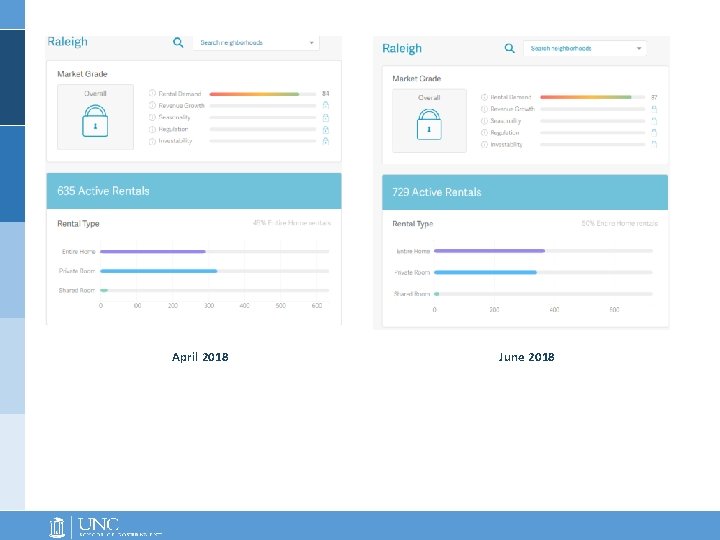Image resolution: width=720 pixels, height=540 pixels.
Task: Open Search neighborhoods dropdown in June 2018 panel
Action: 585,48
